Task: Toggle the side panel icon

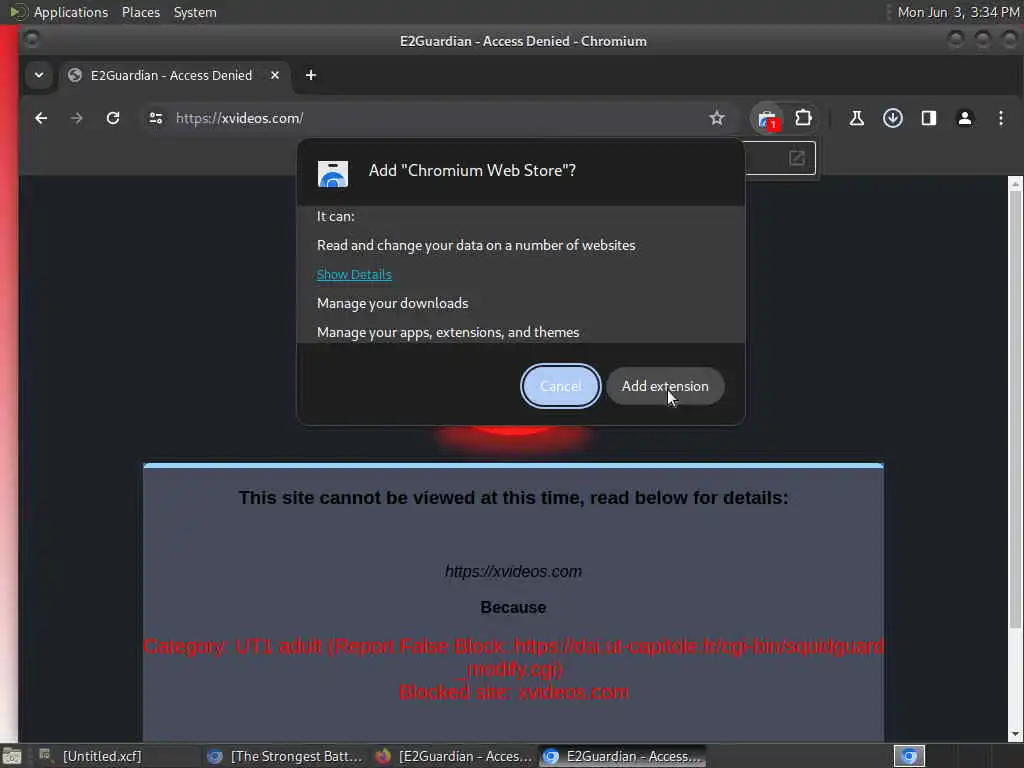Action: 929,118
